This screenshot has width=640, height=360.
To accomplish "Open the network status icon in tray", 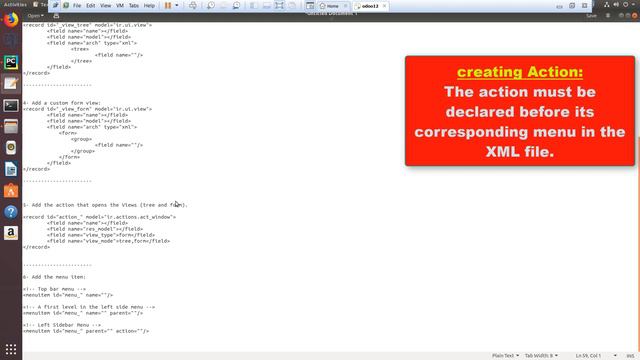I will (607, 4).
